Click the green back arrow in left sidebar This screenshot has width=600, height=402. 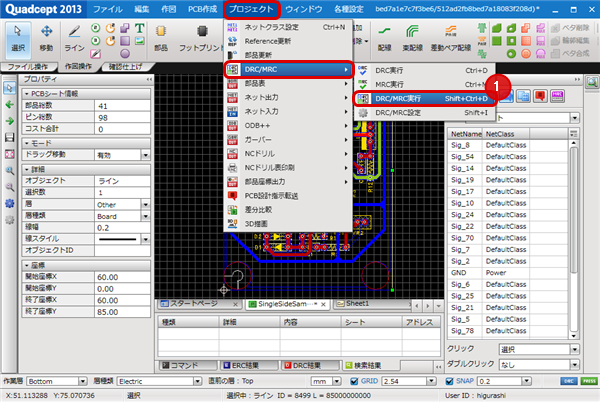[x=10, y=104]
